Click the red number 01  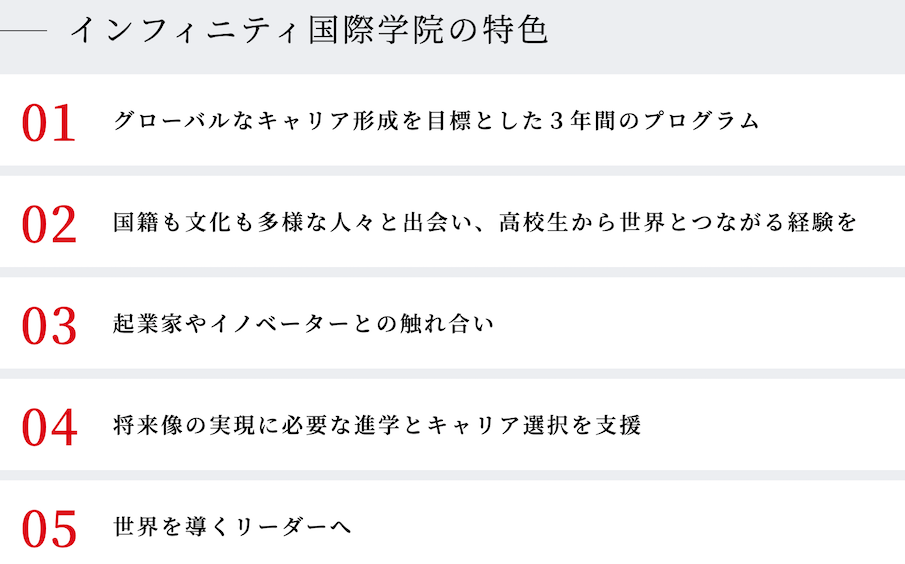pos(48,123)
